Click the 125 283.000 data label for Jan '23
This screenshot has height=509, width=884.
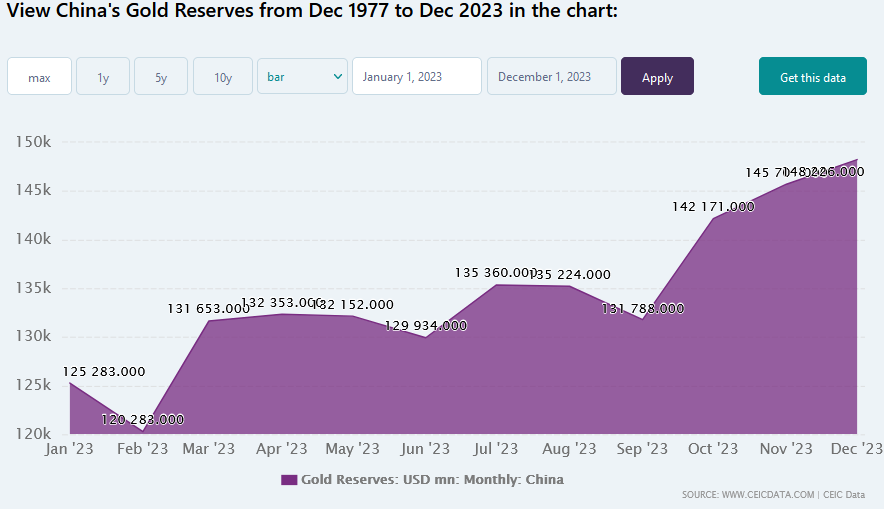104,371
